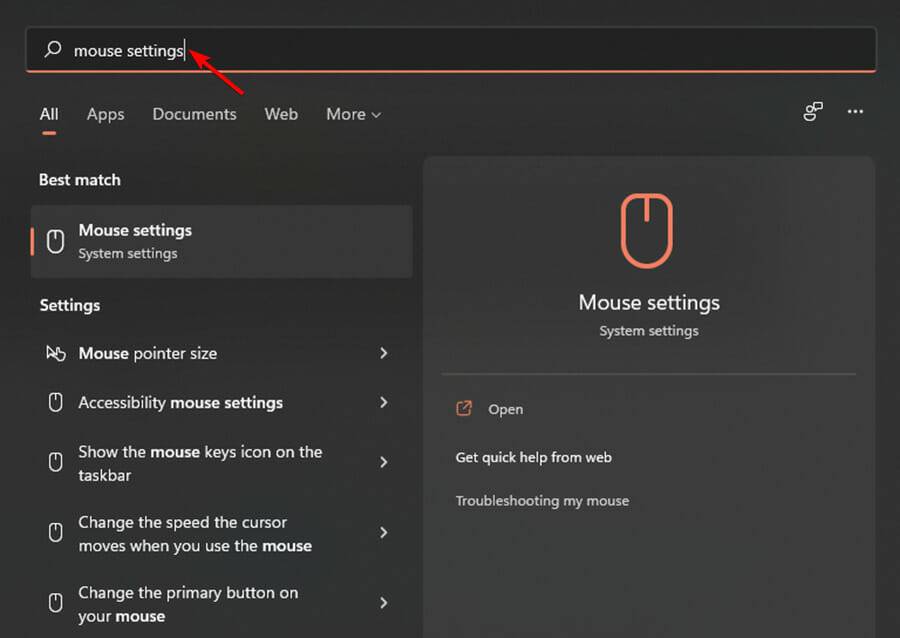
Task: Click Troubleshooting my mouse
Action: pyautogui.click(x=542, y=501)
